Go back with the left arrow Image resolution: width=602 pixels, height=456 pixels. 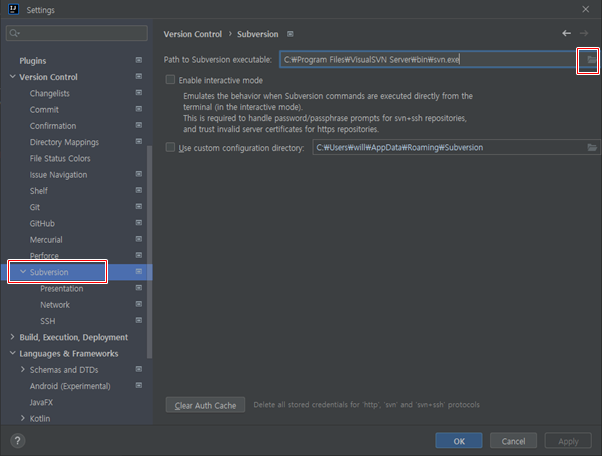click(566, 33)
